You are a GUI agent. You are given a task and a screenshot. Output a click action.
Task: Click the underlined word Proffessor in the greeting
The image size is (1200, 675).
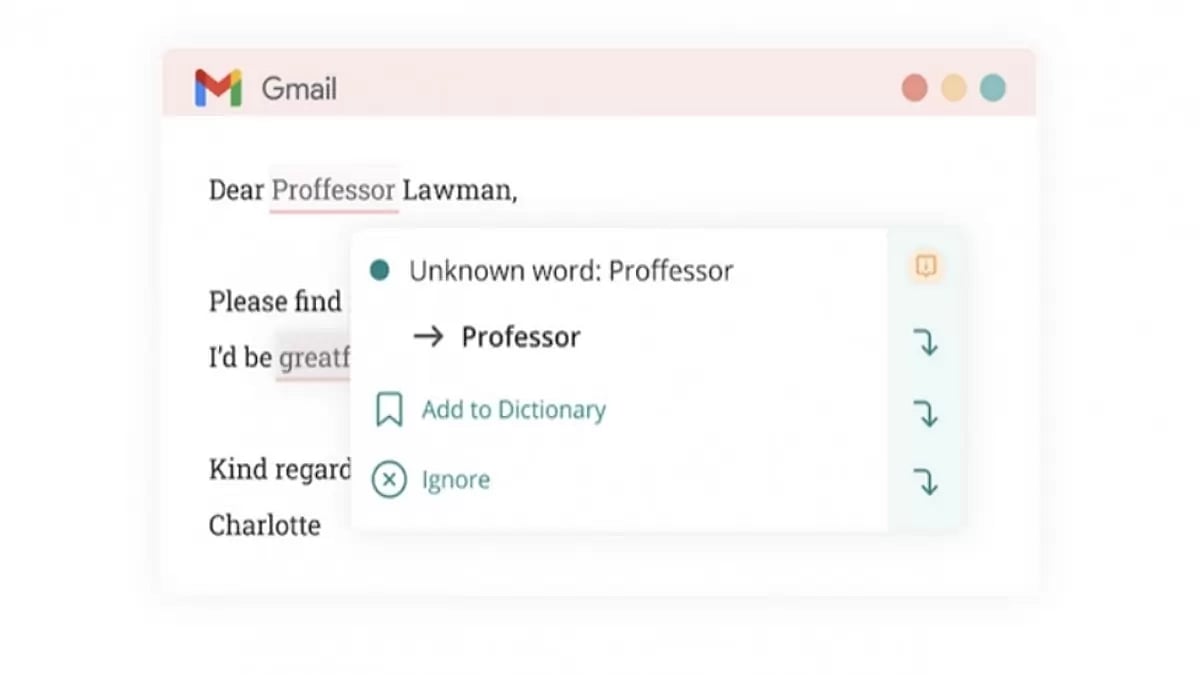[x=332, y=190]
